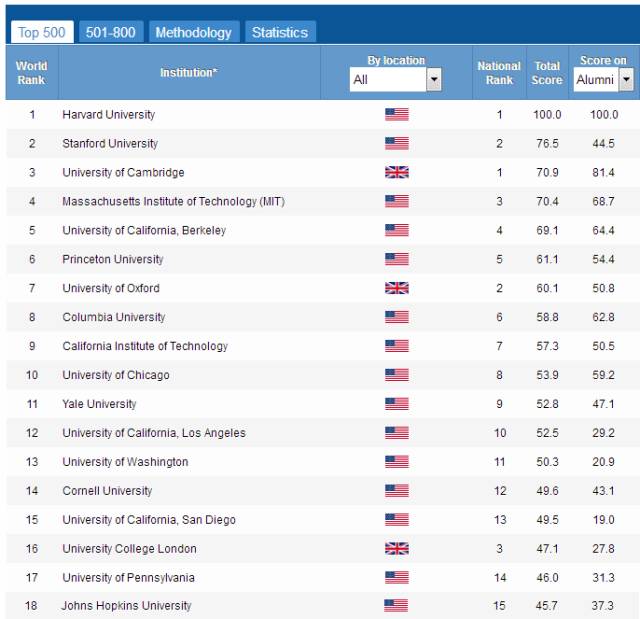640x619 pixels.
Task: Click the US flag in Princeton University row
Action: (397, 260)
